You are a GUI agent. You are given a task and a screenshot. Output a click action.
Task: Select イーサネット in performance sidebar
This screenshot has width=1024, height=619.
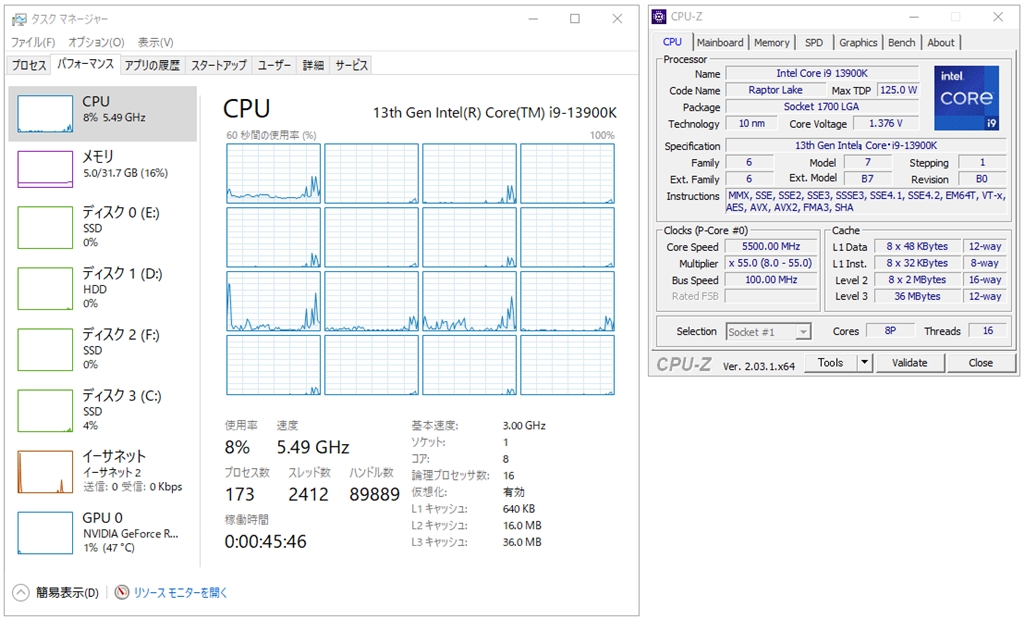[x=103, y=471]
